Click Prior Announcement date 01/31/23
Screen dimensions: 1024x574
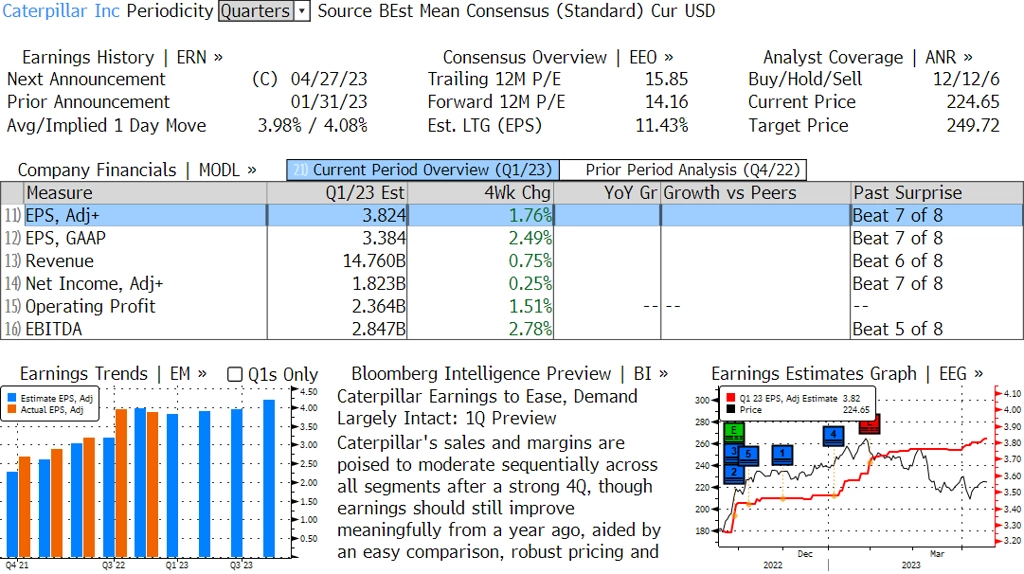[329, 103]
